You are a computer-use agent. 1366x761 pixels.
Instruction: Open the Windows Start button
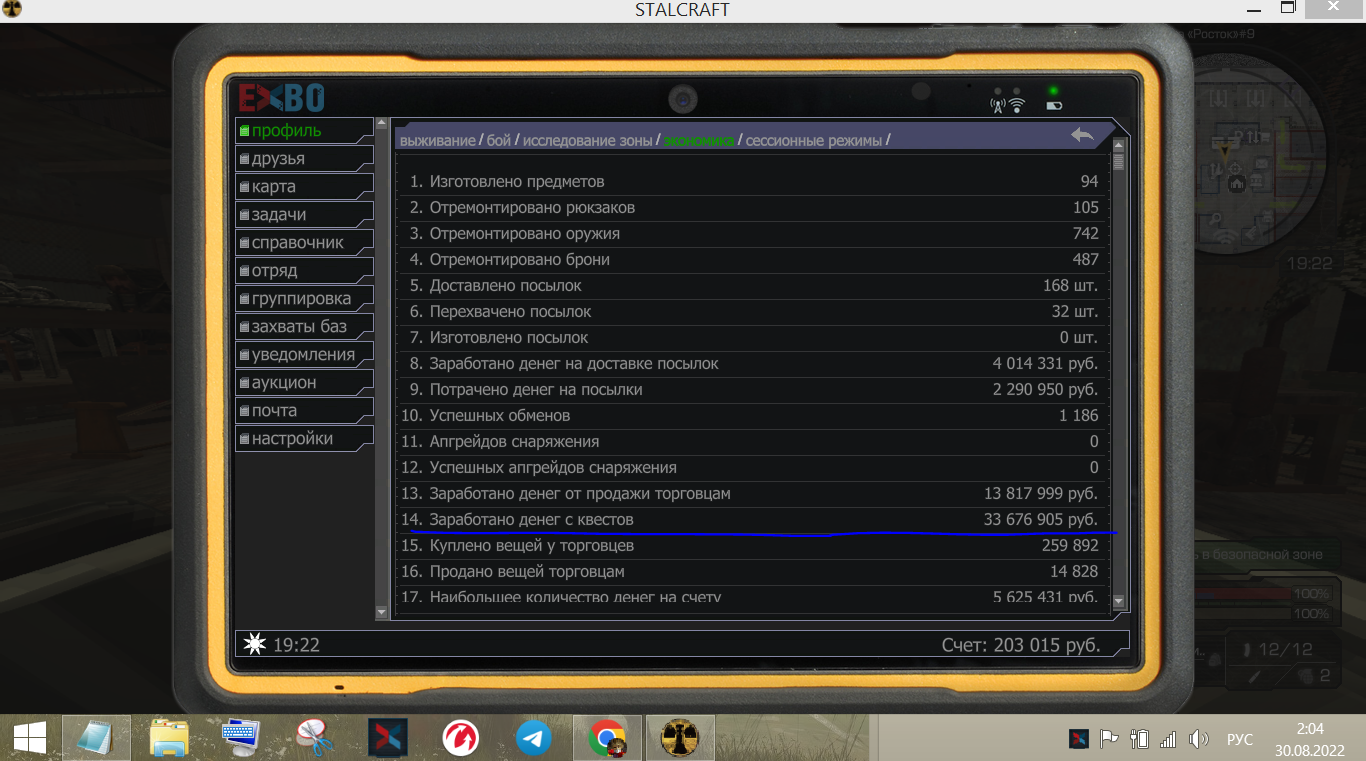[29, 738]
